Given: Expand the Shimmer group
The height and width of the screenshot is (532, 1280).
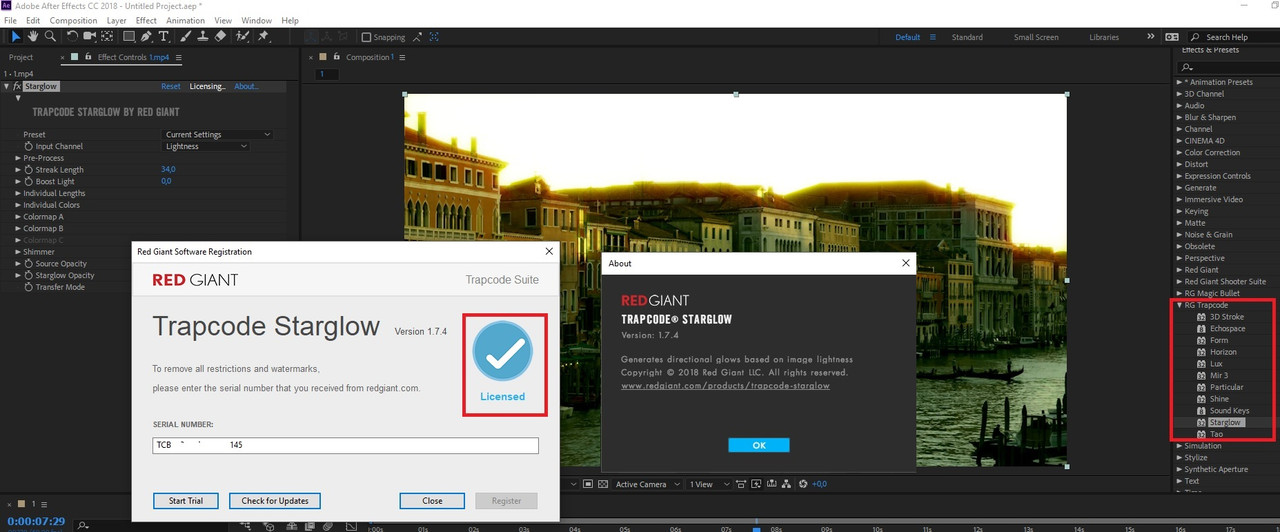Looking at the screenshot, I should point(18,252).
